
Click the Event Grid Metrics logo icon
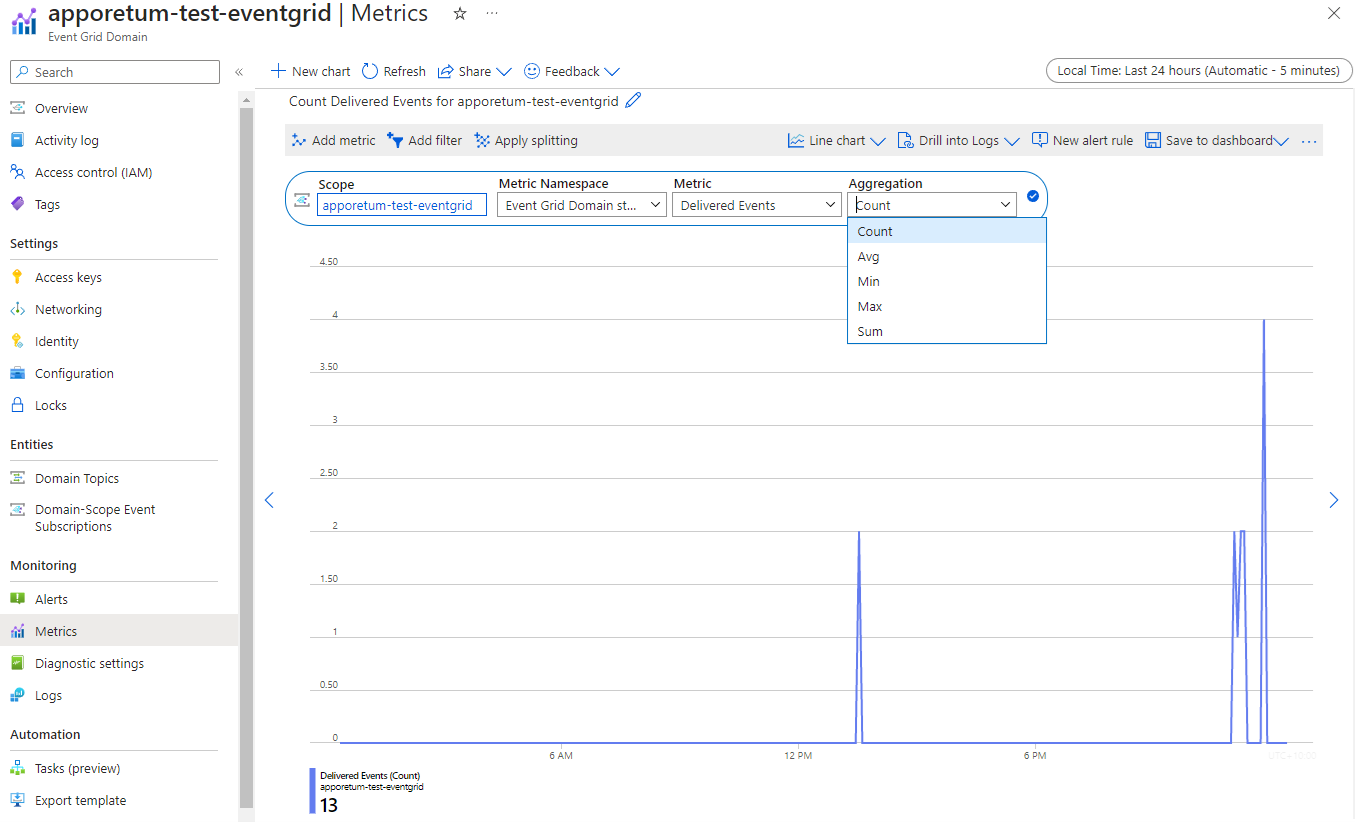pyautogui.click(x=24, y=22)
